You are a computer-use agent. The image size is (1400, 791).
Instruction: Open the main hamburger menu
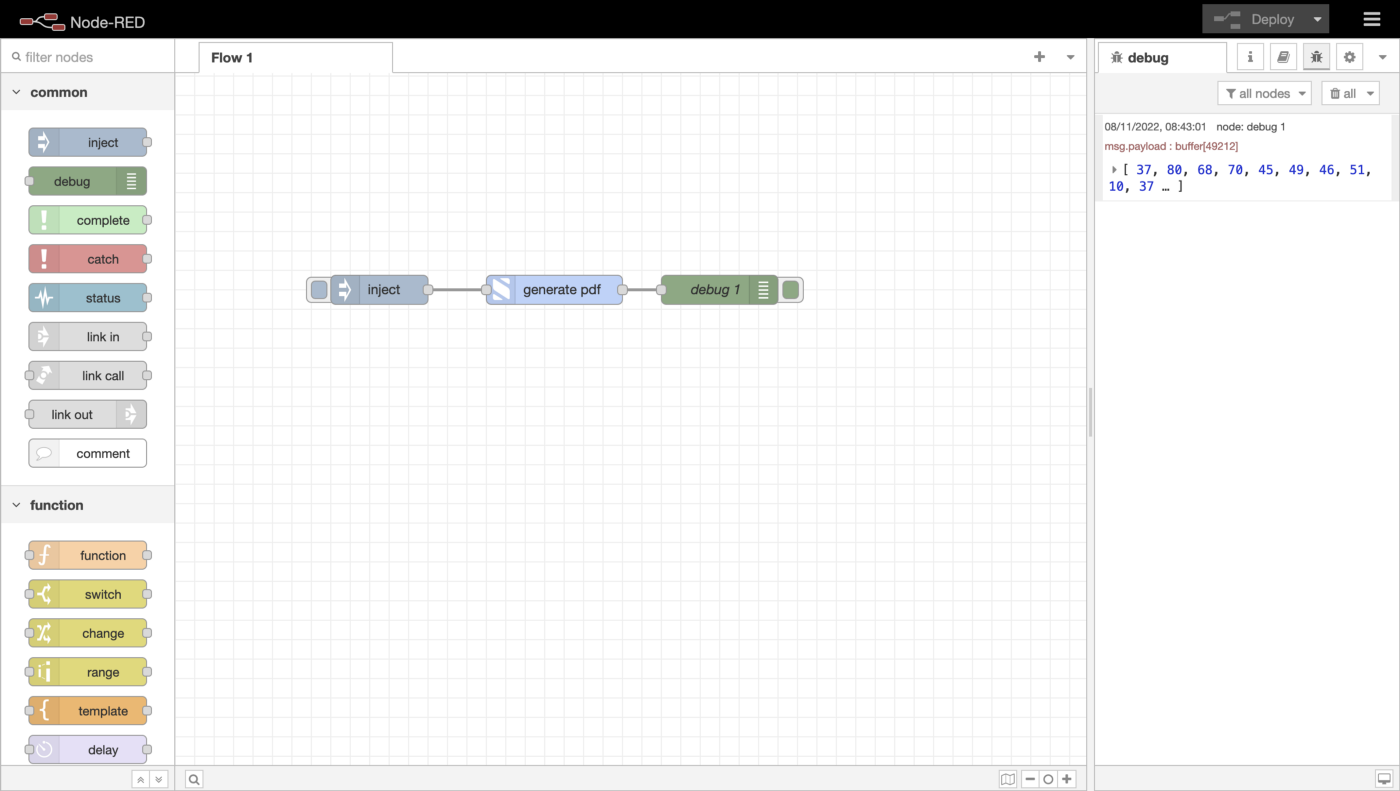click(x=1371, y=19)
